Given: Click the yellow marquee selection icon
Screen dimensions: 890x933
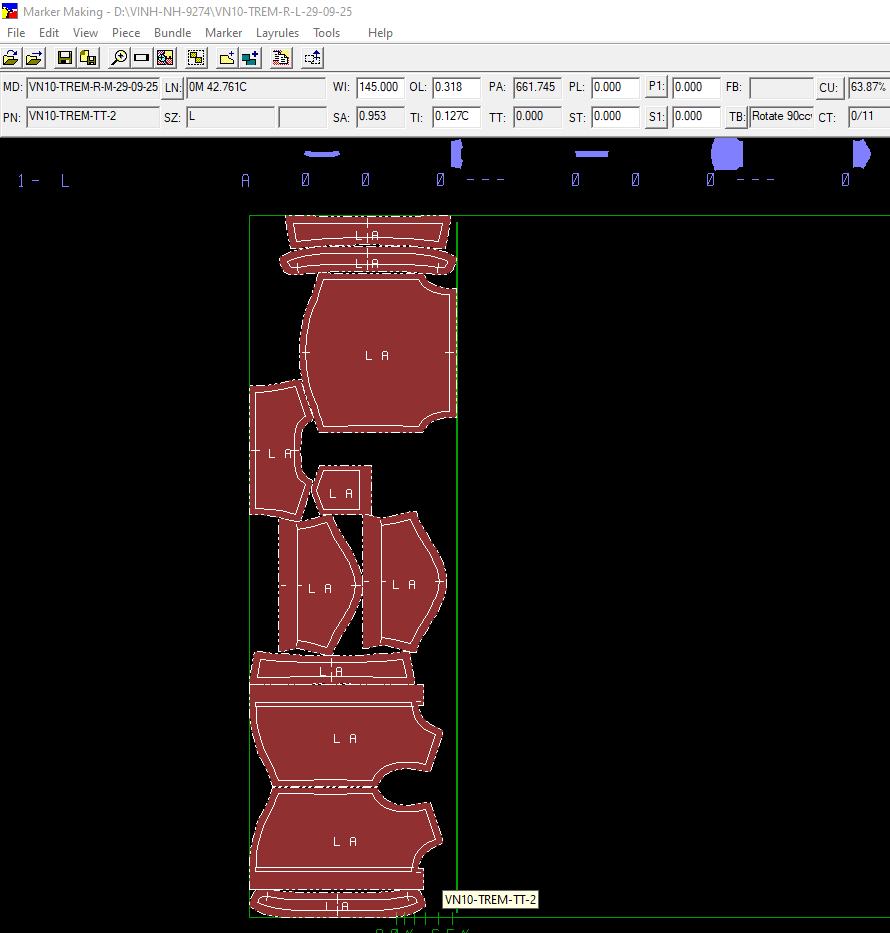Looking at the screenshot, I should 196,58.
